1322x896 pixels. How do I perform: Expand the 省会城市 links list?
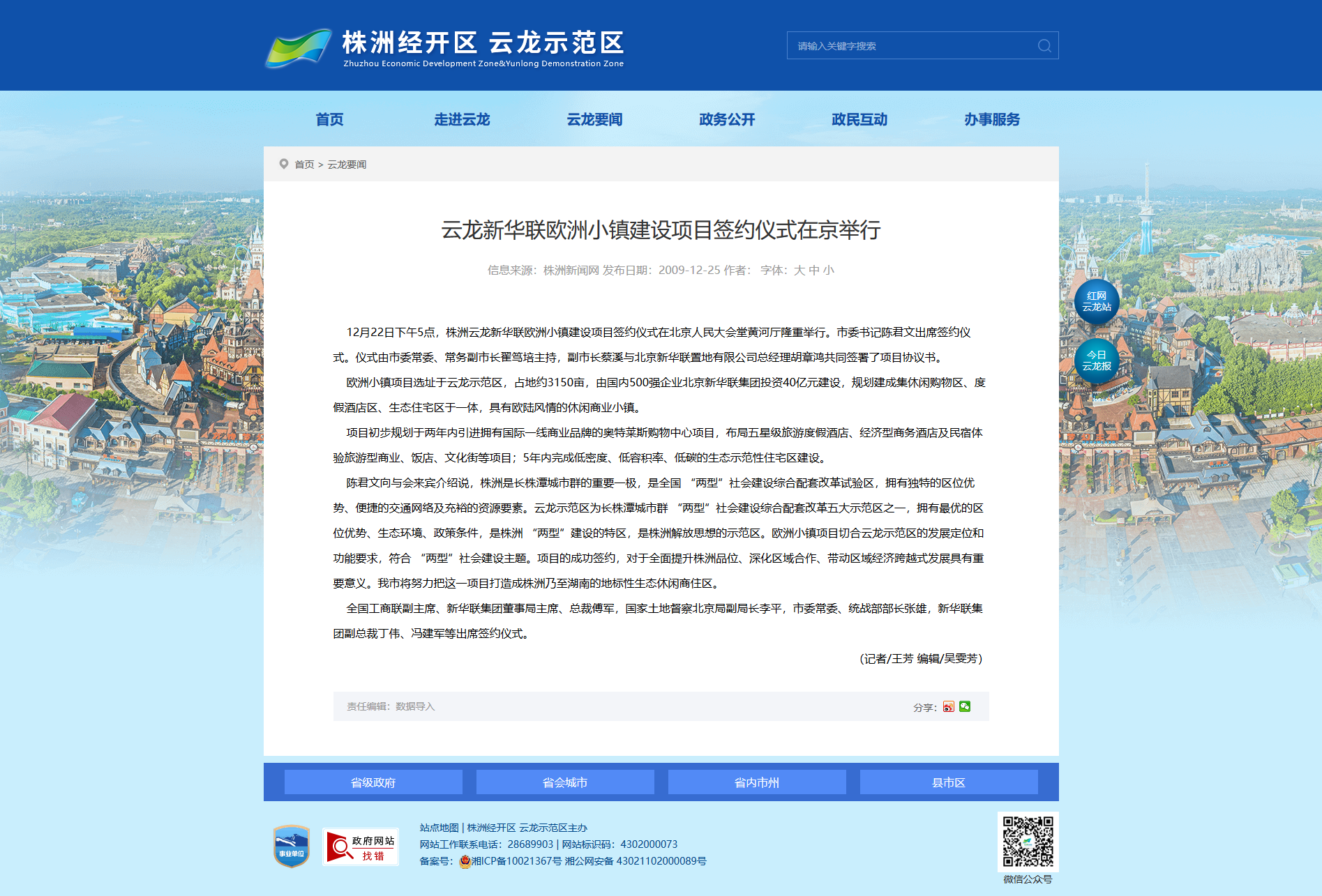pyautogui.click(x=565, y=782)
